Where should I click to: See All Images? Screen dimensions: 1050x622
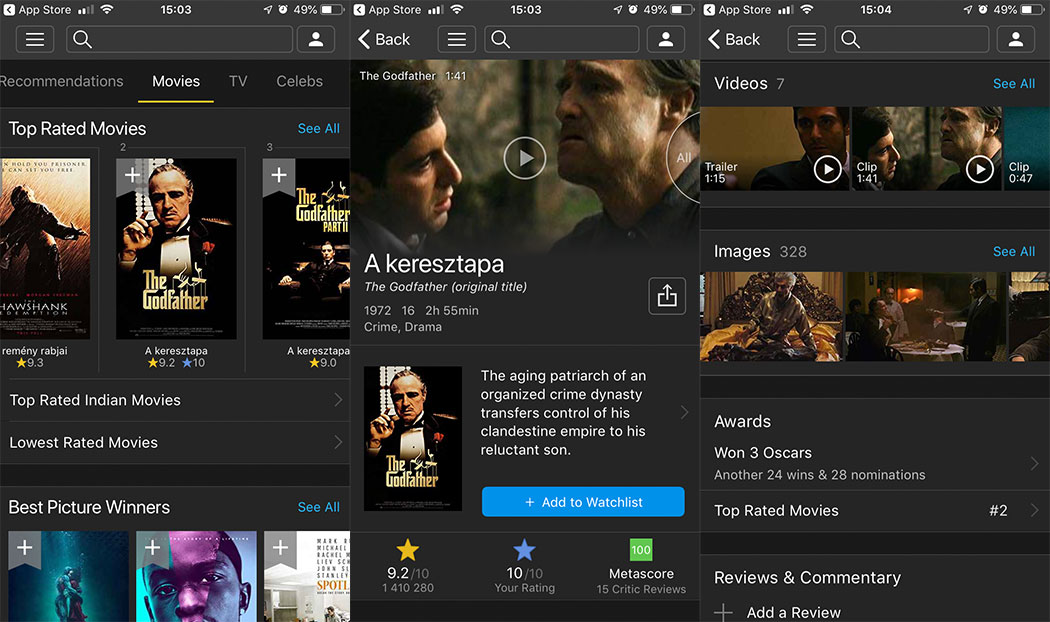pyautogui.click(x=1014, y=252)
